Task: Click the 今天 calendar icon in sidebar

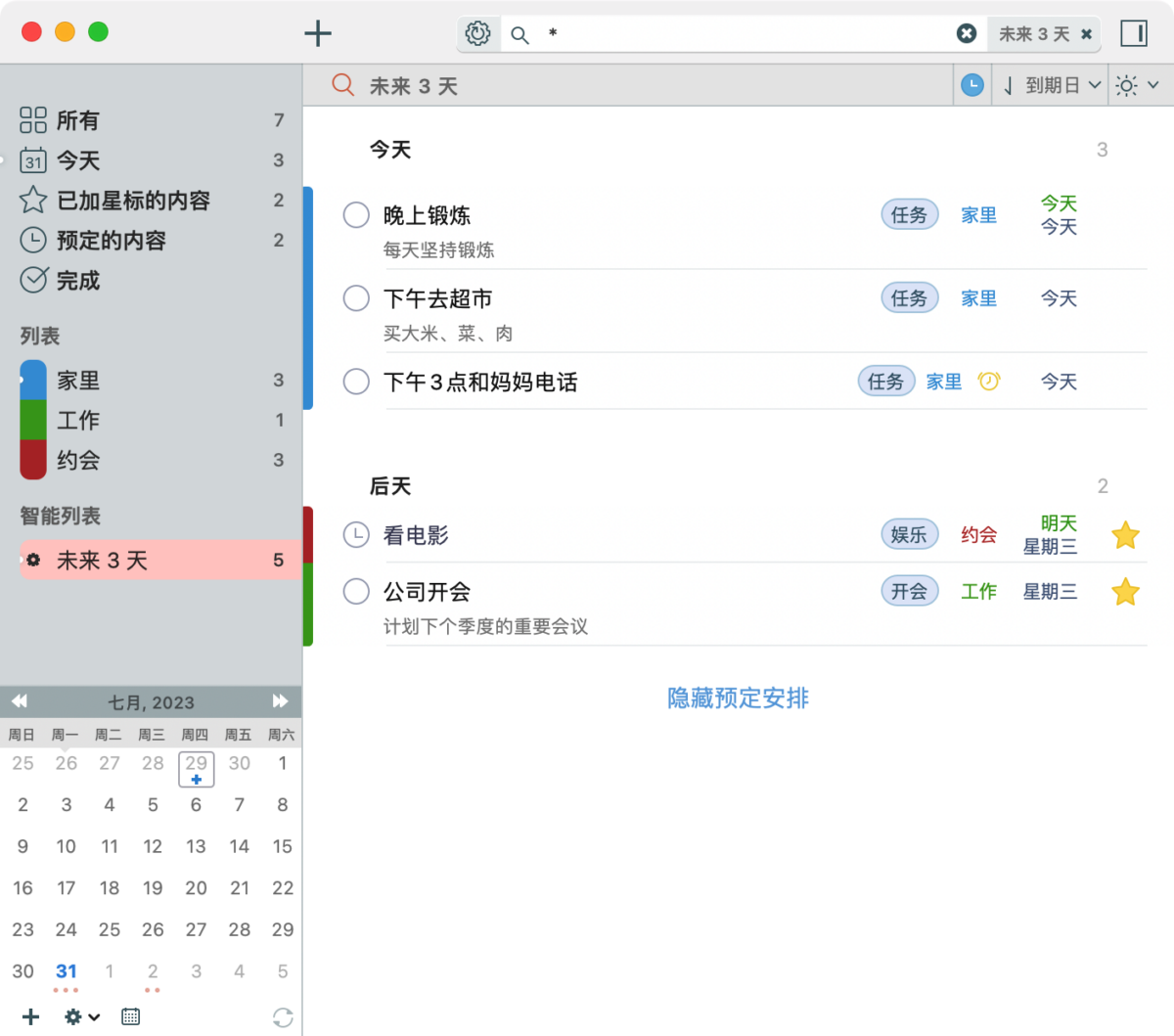Action: [33, 160]
